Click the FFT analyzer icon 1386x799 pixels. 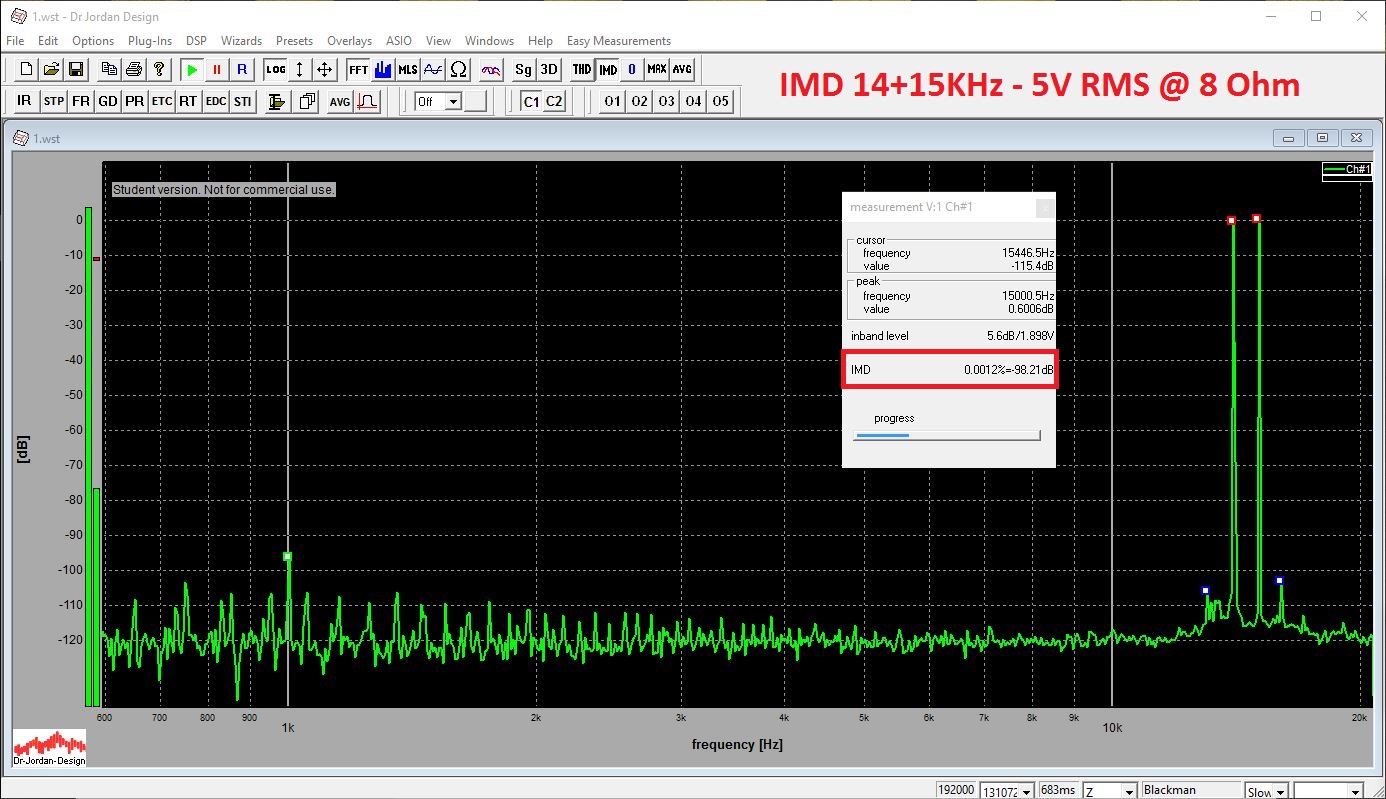358,70
